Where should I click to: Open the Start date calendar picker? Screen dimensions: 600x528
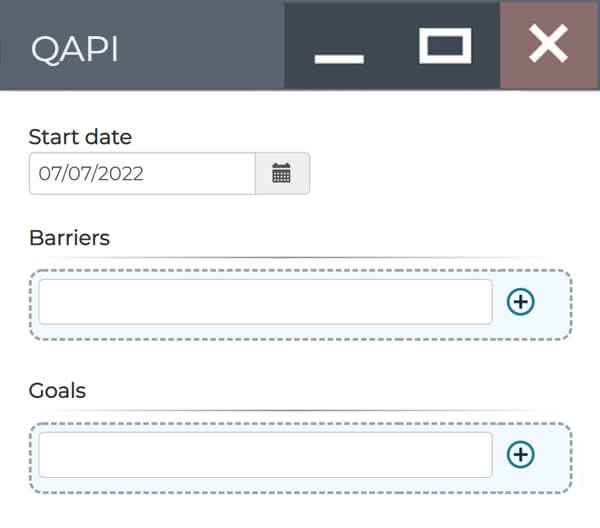pyautogui.click(x=282, y=173)
